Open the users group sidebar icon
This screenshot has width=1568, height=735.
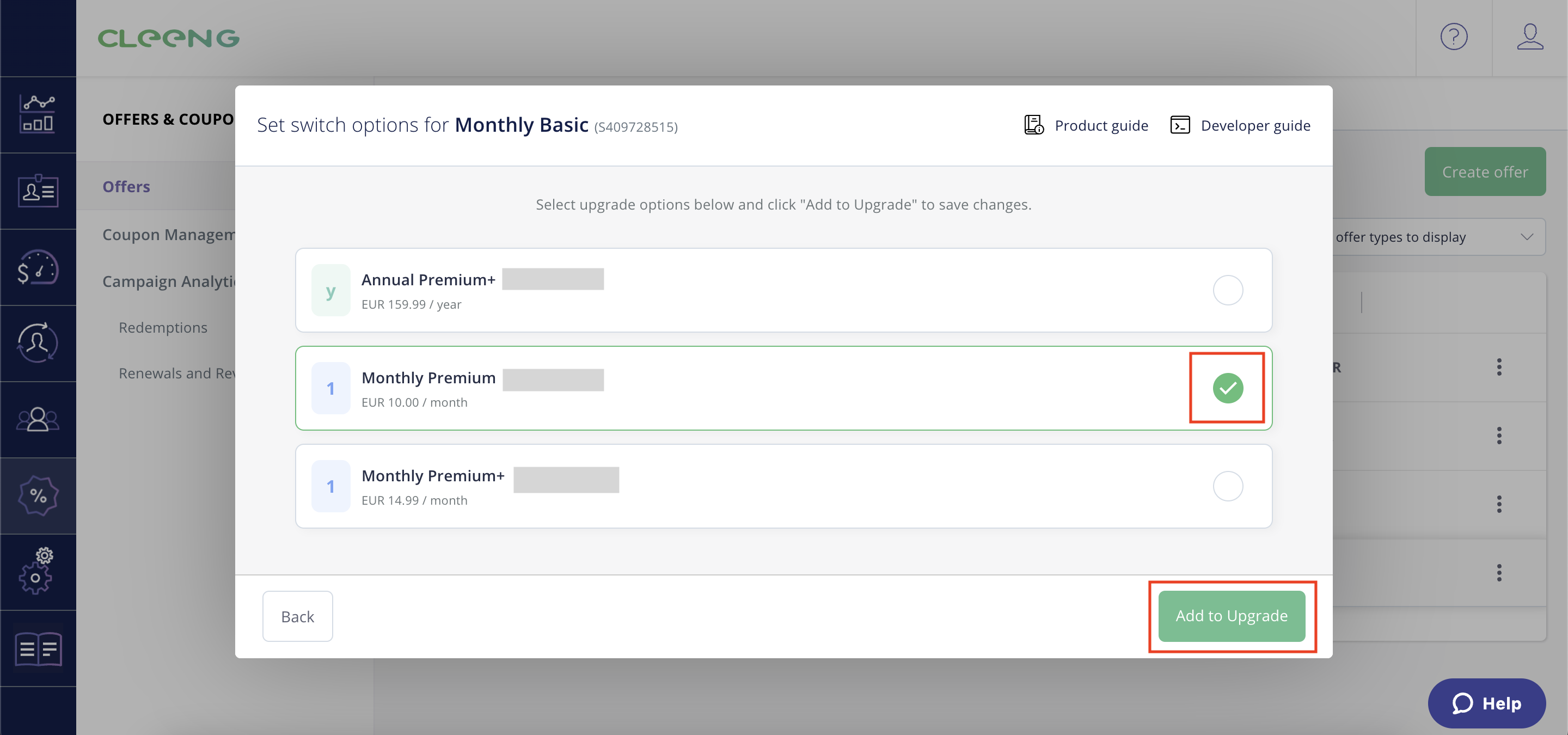click(x=38, y=420)
